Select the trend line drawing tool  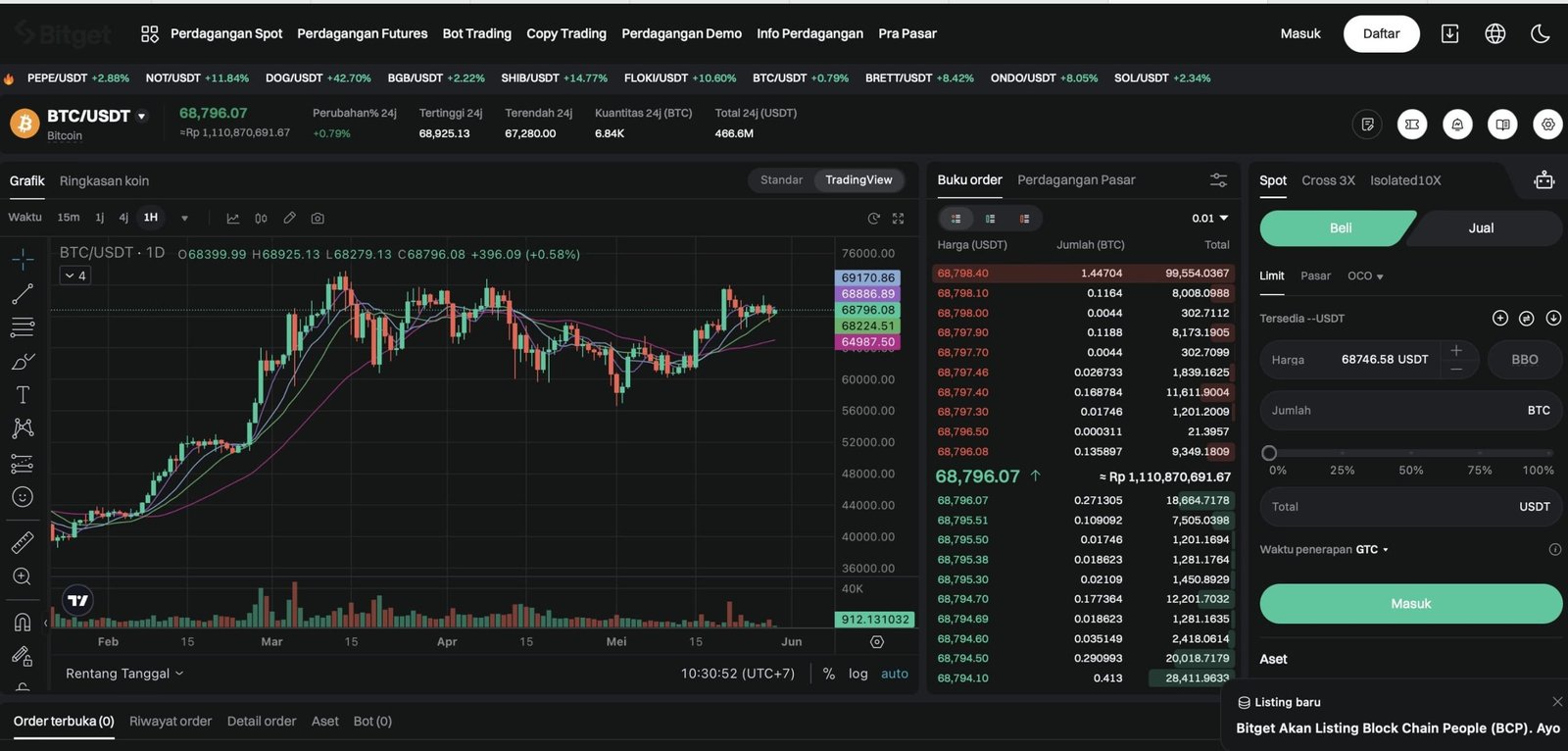click(x=23, y=293)
